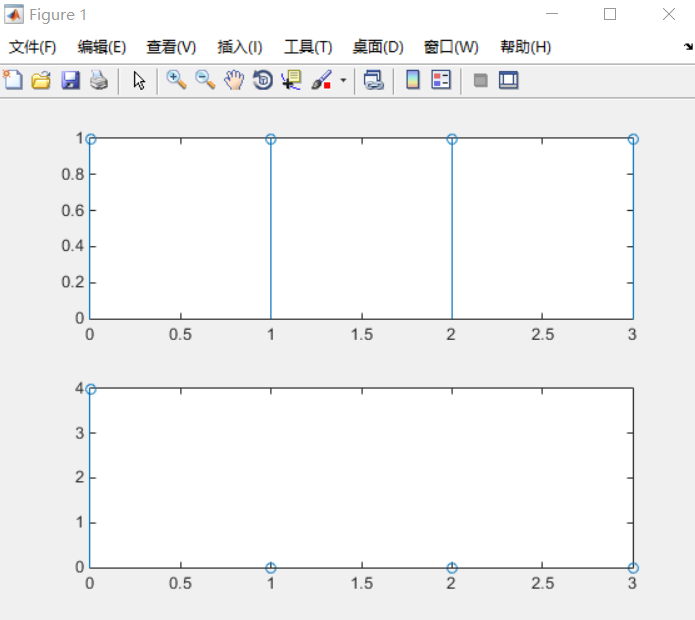Maximize the Figure 1 window
This screenshot has width=695, height=620.
[610, 14]
